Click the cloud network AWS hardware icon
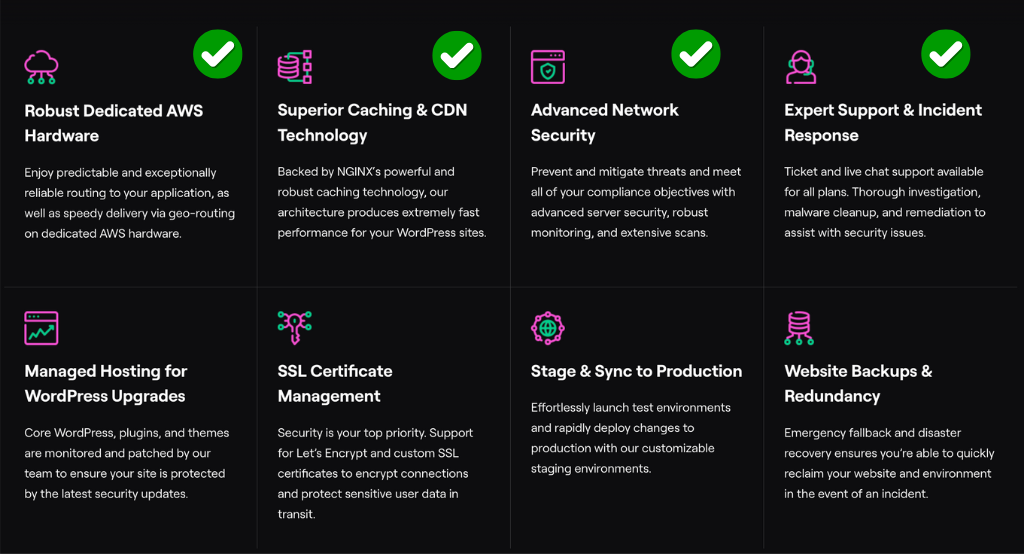Image resolution: width=1024 pixels, height=554 pixels. point(41,67)
